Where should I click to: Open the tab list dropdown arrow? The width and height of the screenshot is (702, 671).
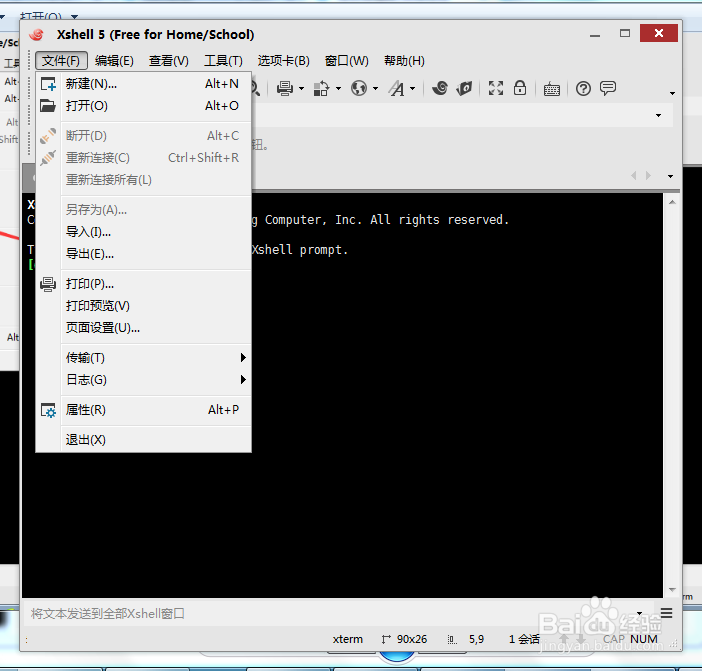tap(670, 176)
